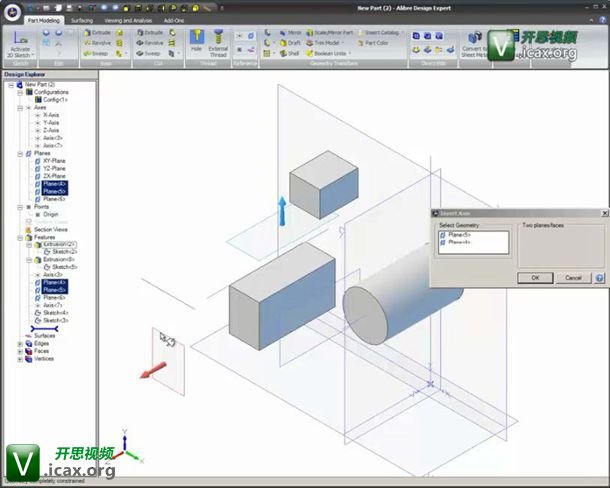Screen dimensions: 610x488
Task: Select Plane<5> in the Select Geometry list
Action: (x=459, y=235)
